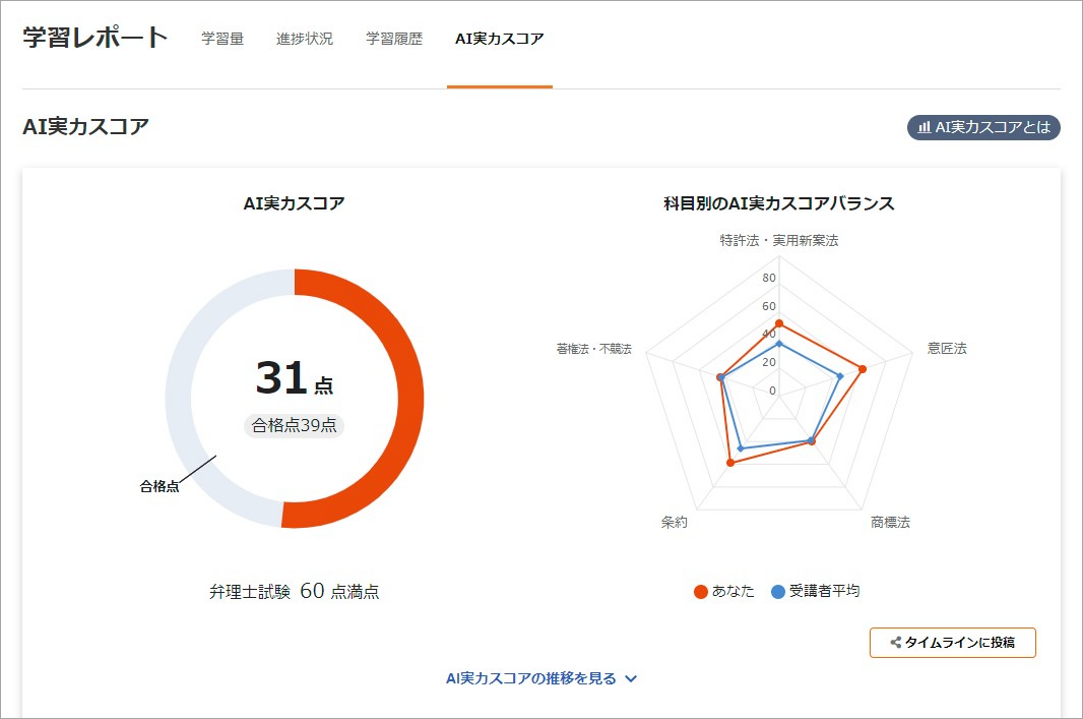The image size is (1083, 719).
Task: Click the 弁理士試験 60 点満点 text
Action: (294, 591)
